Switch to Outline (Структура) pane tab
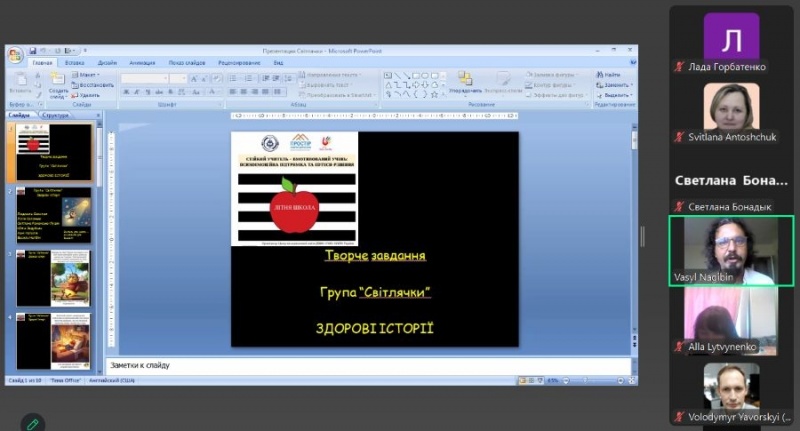The image size is (800, 431). [x=55, y=115]
